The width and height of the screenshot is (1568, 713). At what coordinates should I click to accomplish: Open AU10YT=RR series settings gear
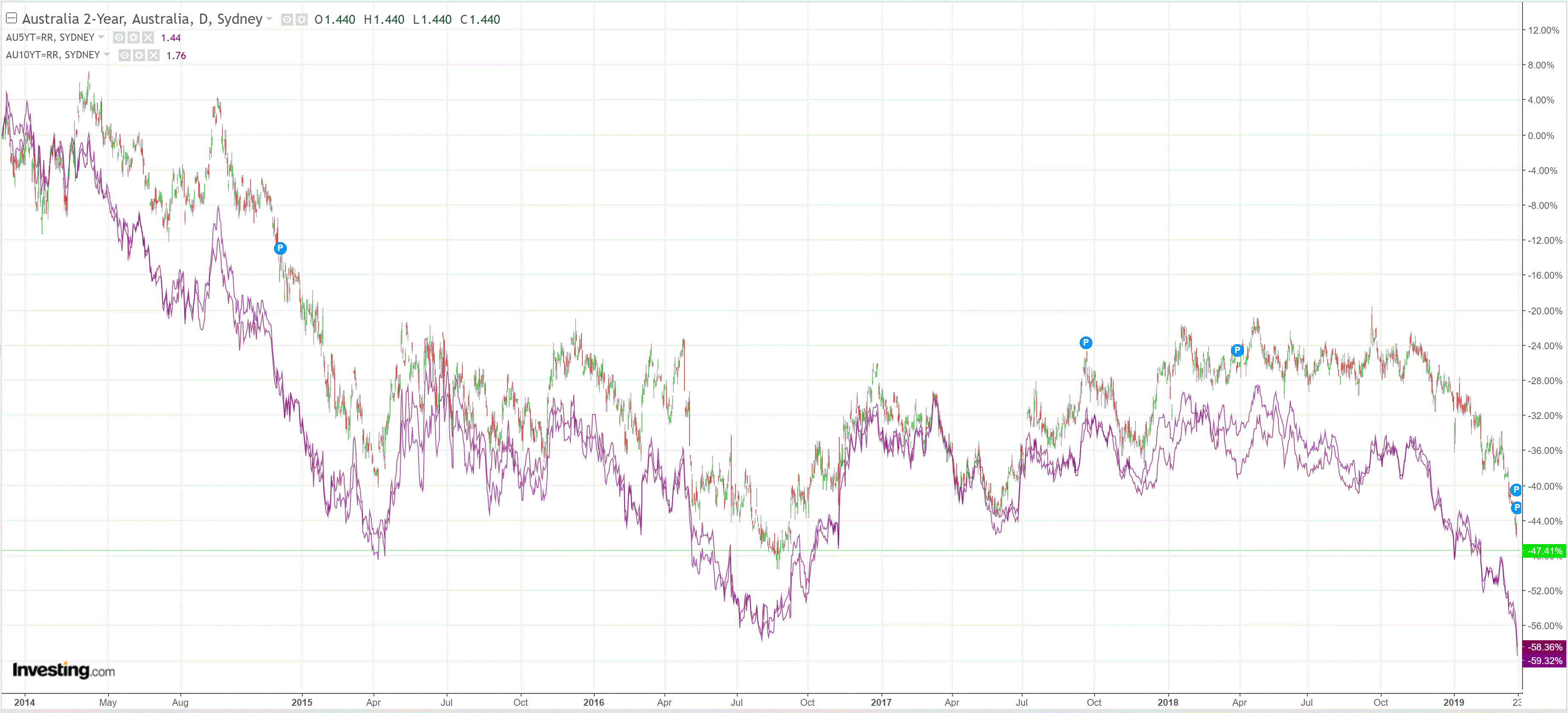point(139,55)
